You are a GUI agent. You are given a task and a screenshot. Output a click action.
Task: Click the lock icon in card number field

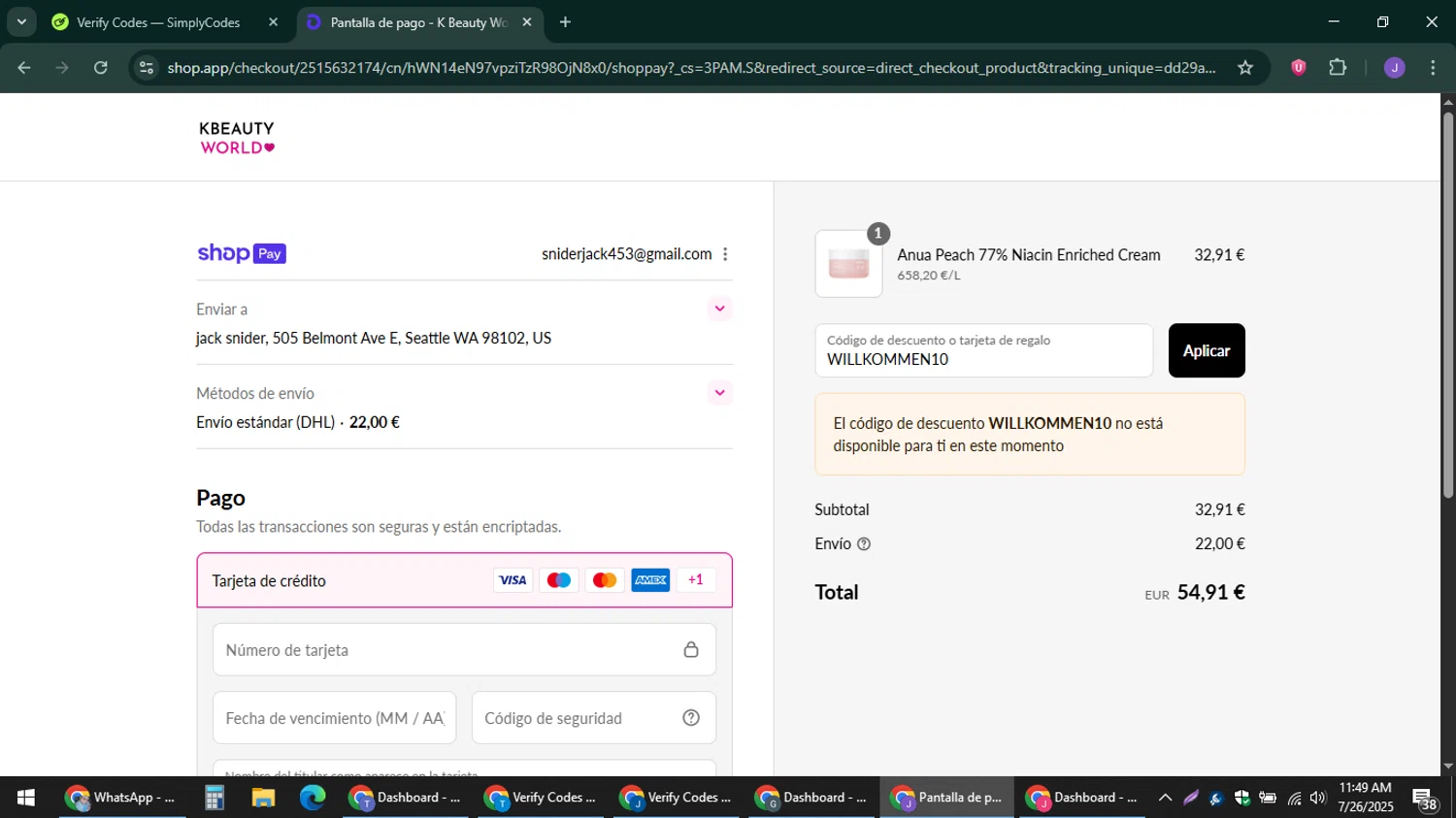[691, 649]
